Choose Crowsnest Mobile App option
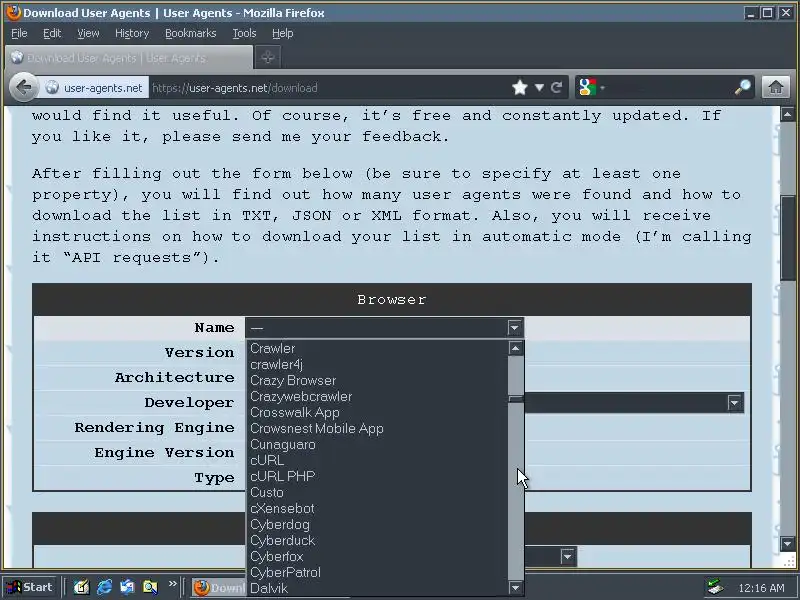The image size is (800, 600). [378, 429]
